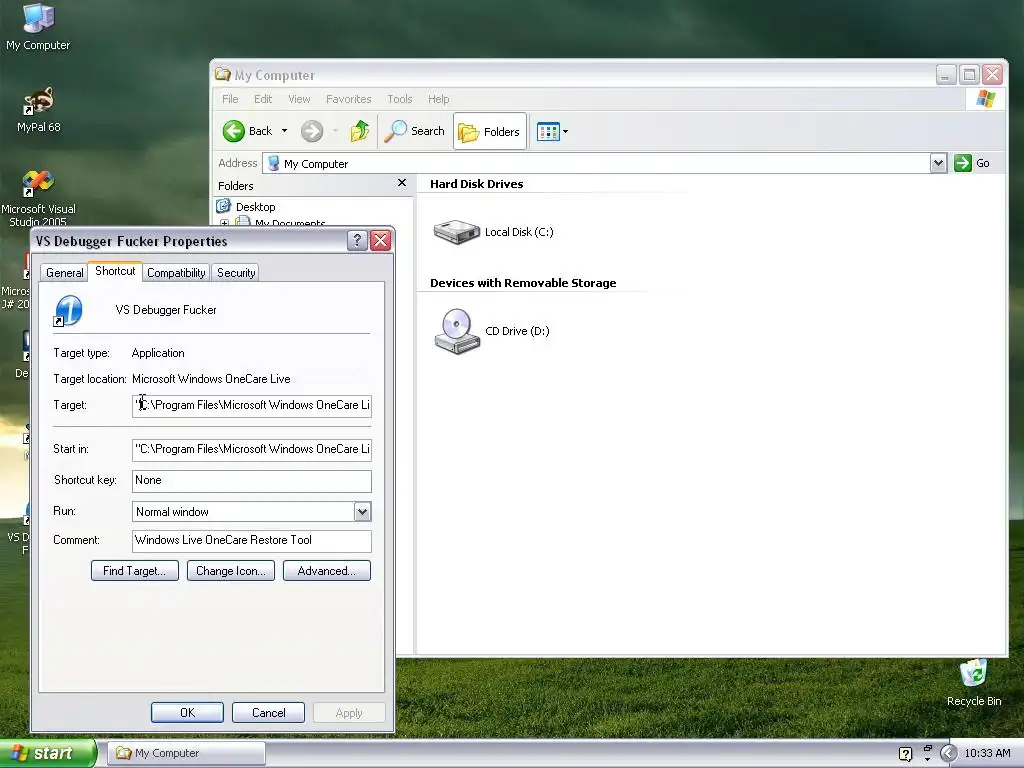Open Search in My Computer toolbar
The width and height of the screenshot is (1024, 768).
pos(414,131)
